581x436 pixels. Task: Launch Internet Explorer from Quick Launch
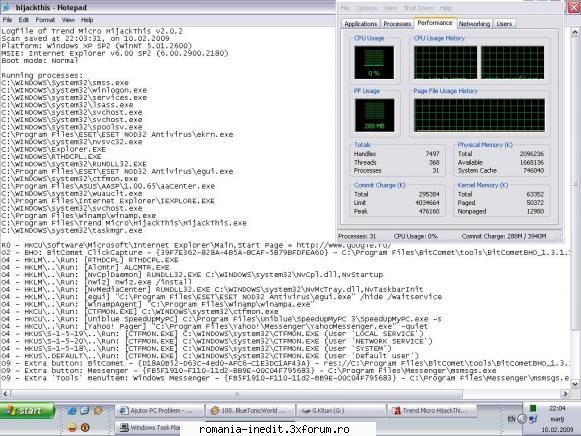tap(72, 410)
